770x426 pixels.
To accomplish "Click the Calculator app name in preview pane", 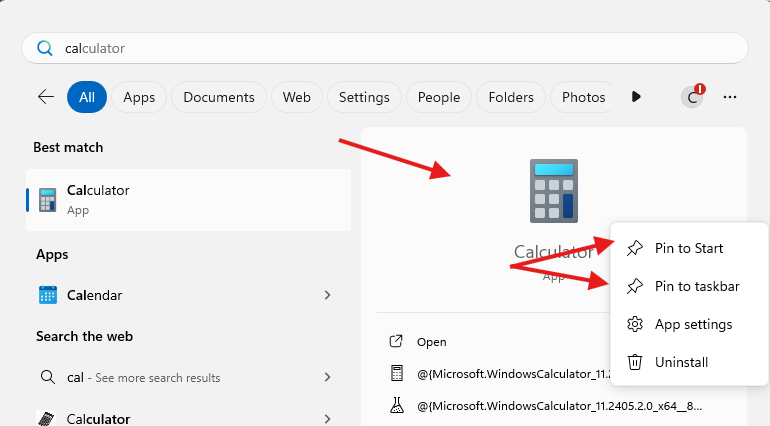I will 554,252.
